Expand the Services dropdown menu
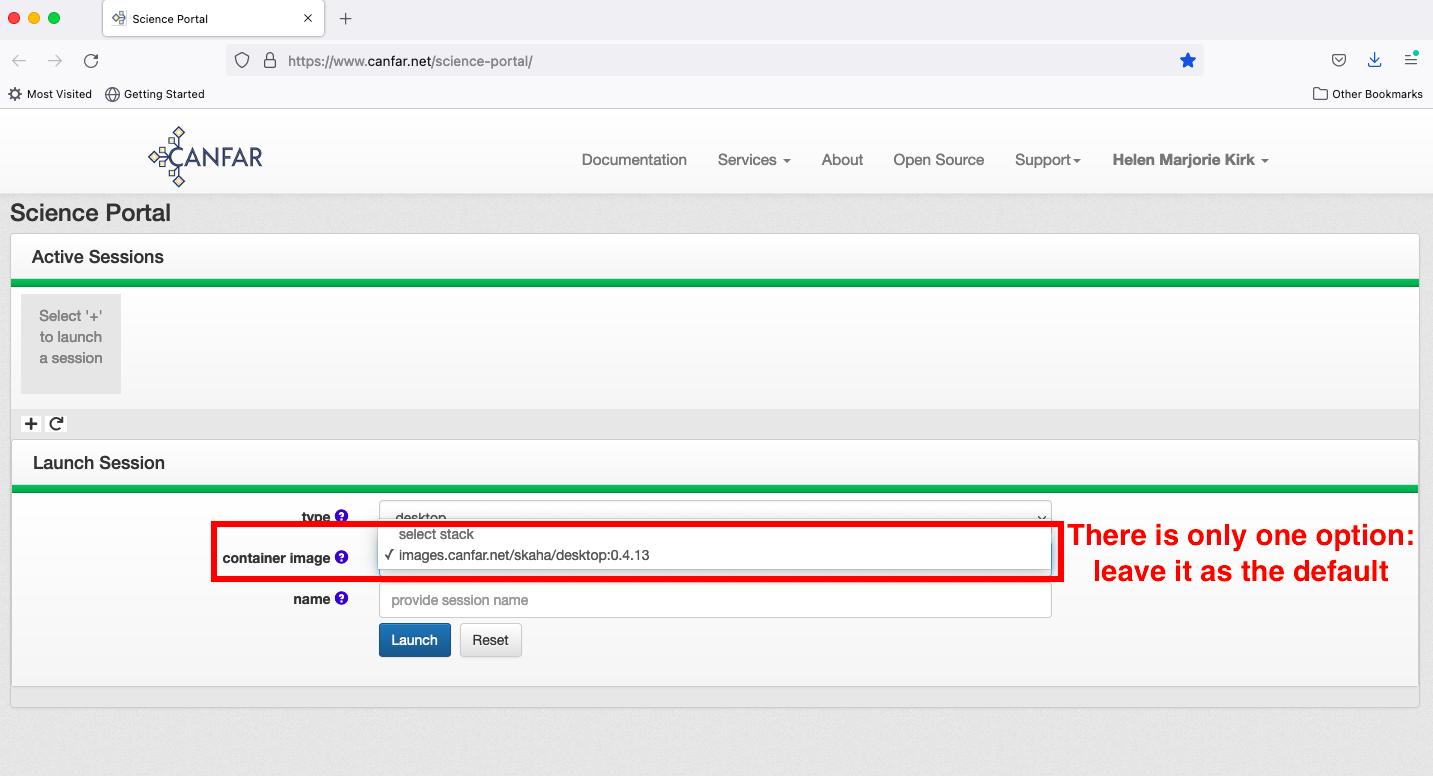The image size is (1433, 776). pos(754,160)
